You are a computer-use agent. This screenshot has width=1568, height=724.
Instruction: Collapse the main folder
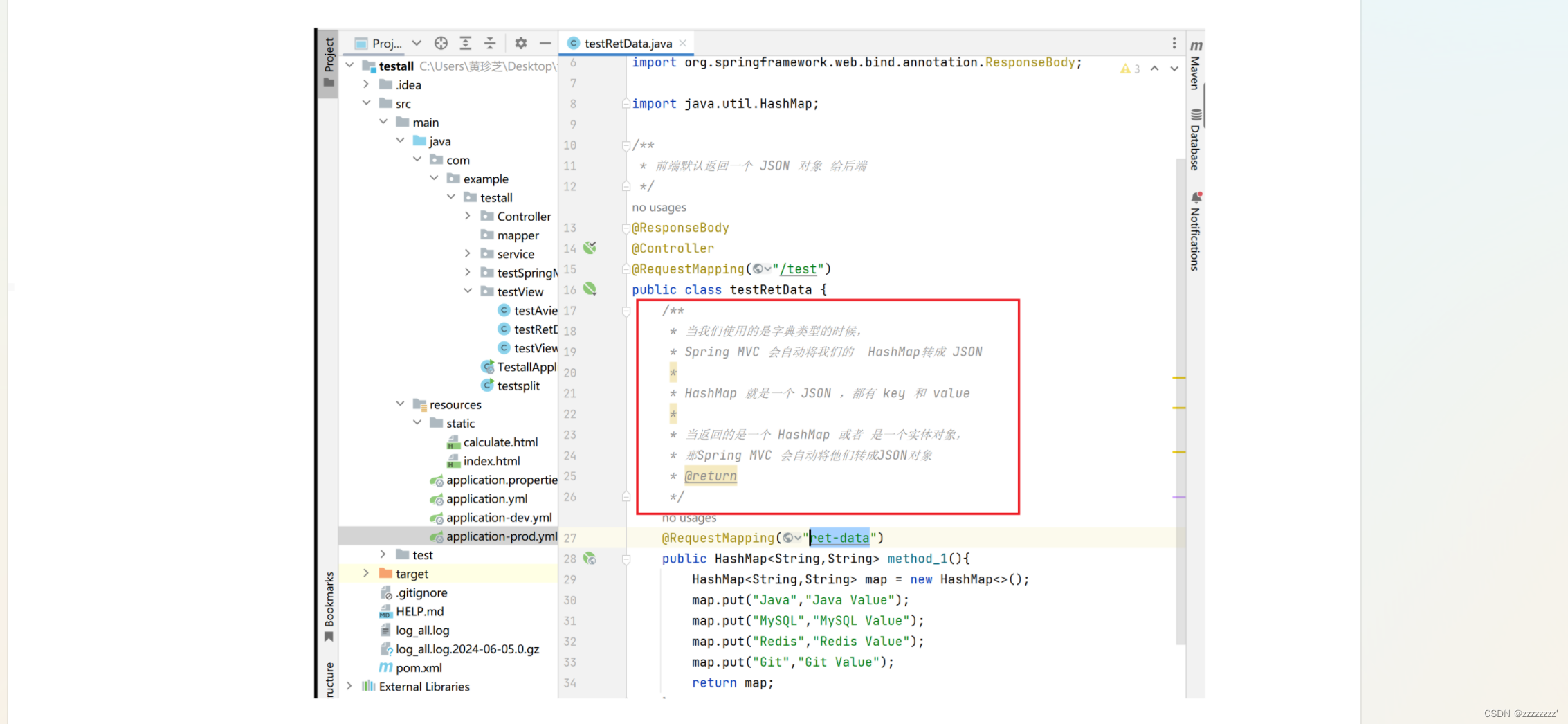(x=383, y=122)
